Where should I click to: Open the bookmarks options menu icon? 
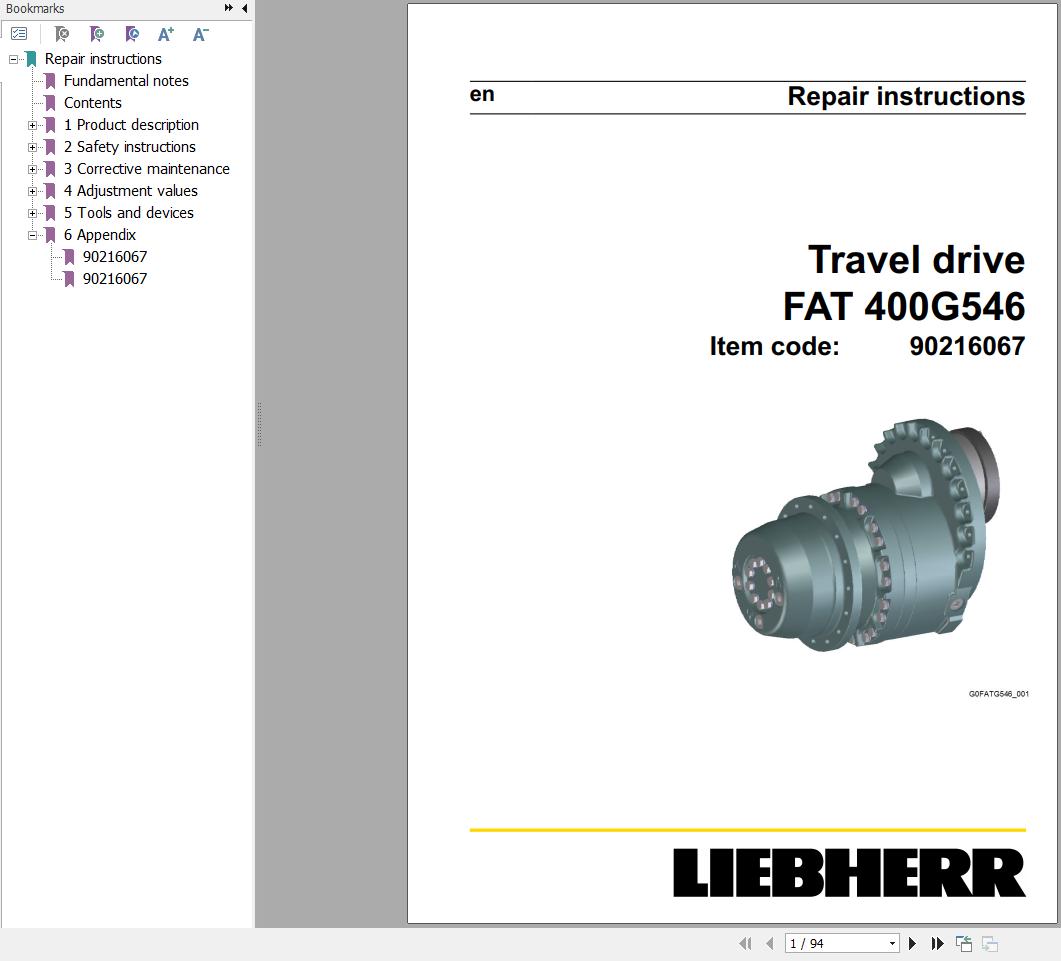19,34
